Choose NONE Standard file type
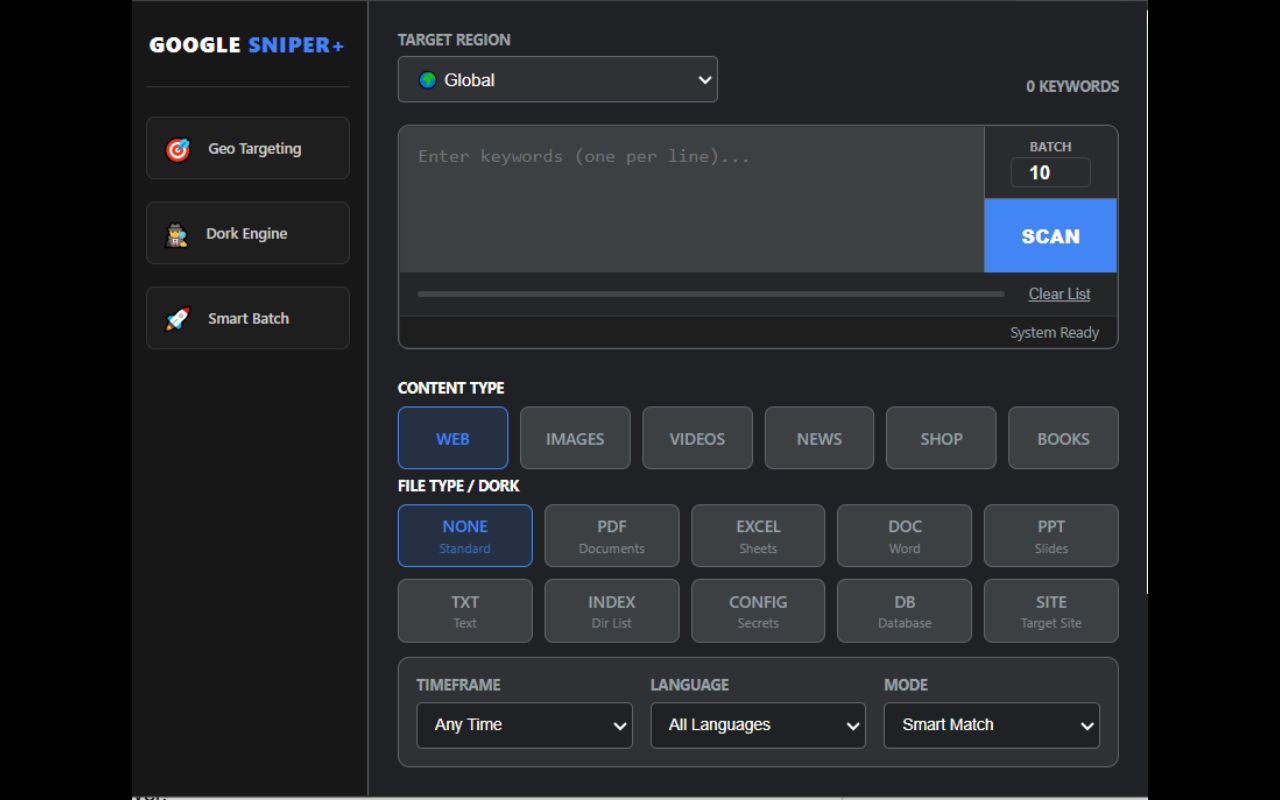Screen dimensions: 1280x800 click(x=465, y=536)
